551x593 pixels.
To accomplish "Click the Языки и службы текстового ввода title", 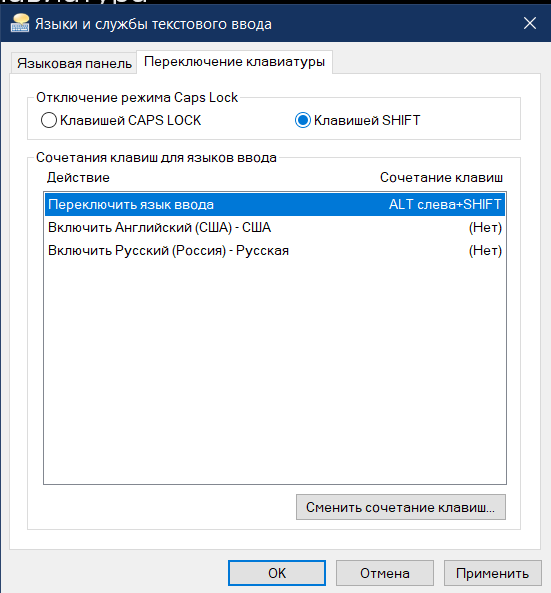I will 153,24.
